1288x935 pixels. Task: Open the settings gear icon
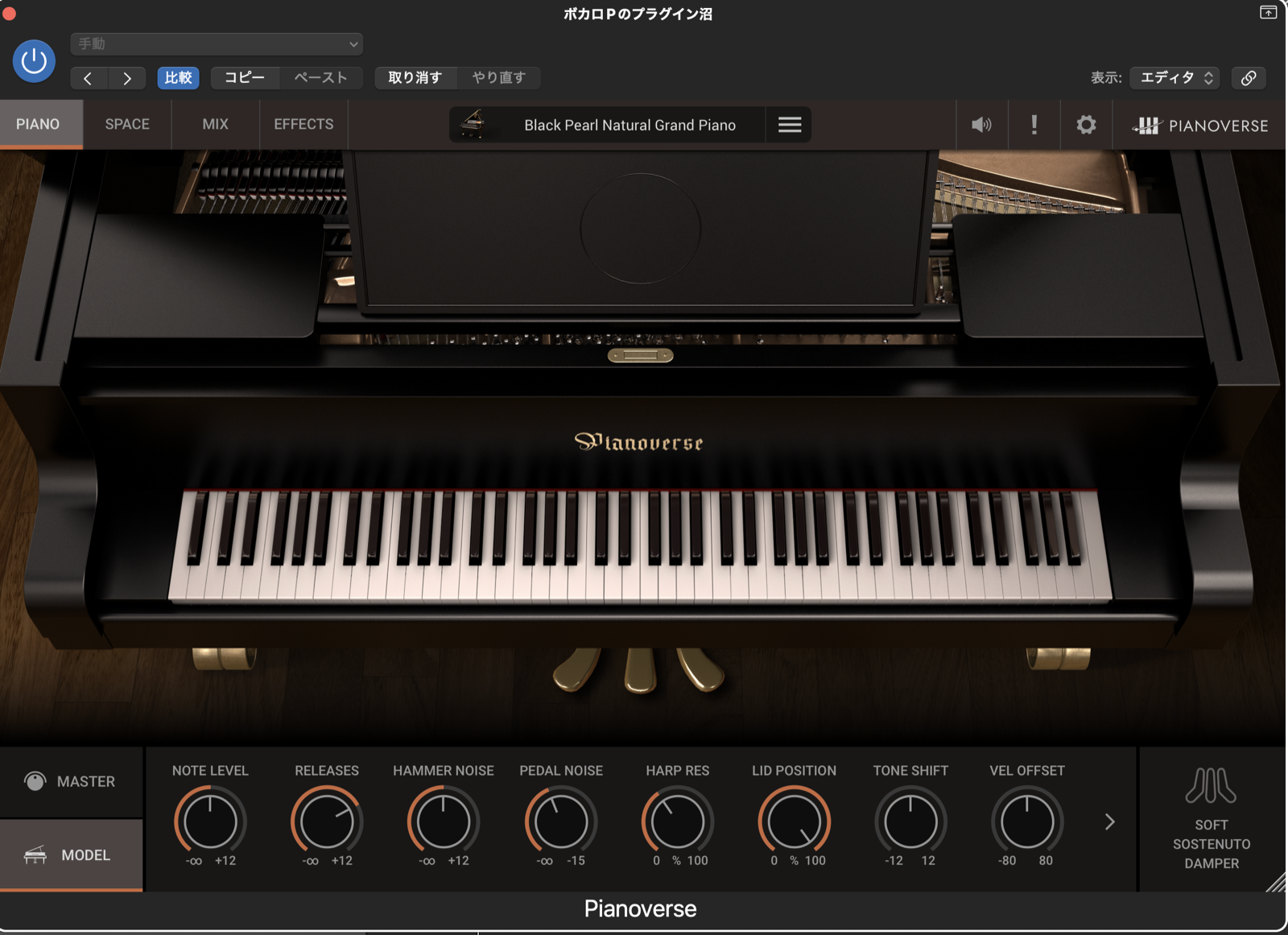point(1086,125)
